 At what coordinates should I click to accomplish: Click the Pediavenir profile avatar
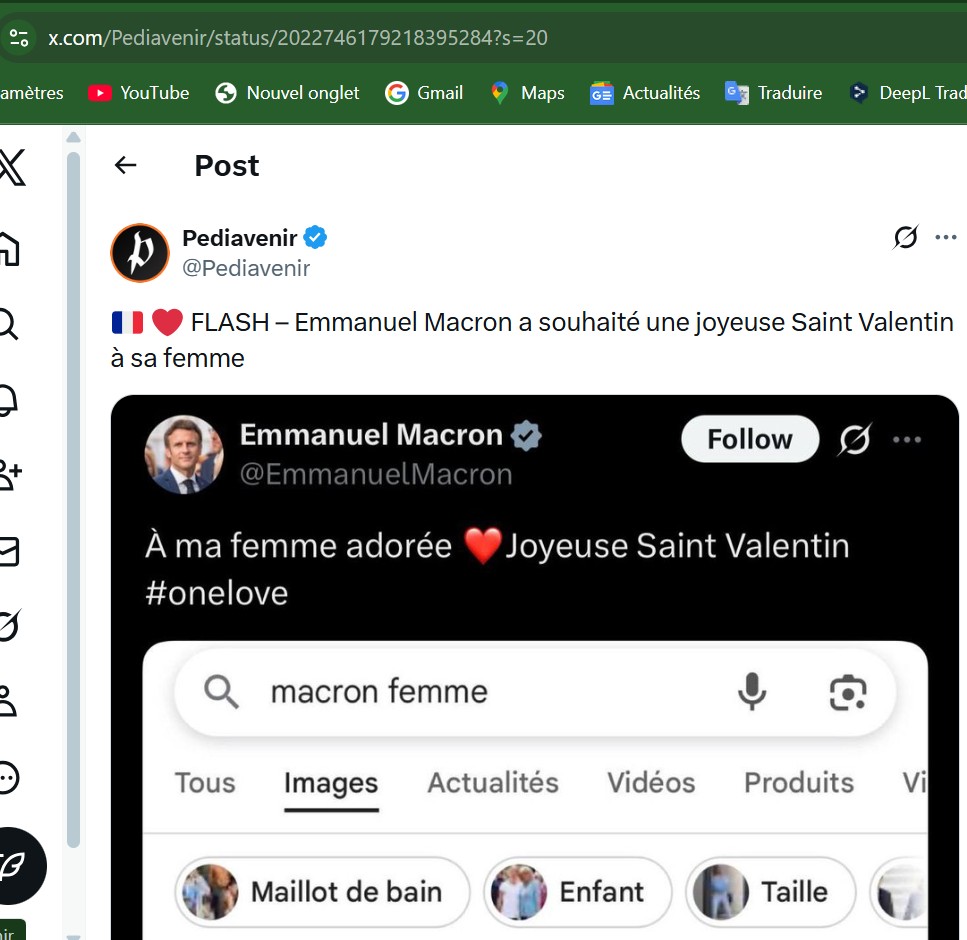(140, 253)
